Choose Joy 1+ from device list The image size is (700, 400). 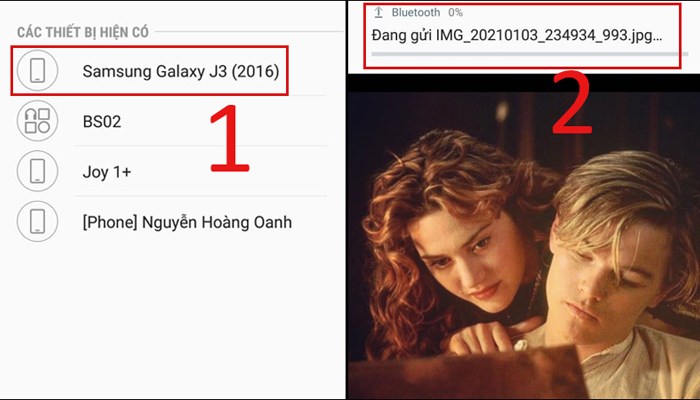107,172
